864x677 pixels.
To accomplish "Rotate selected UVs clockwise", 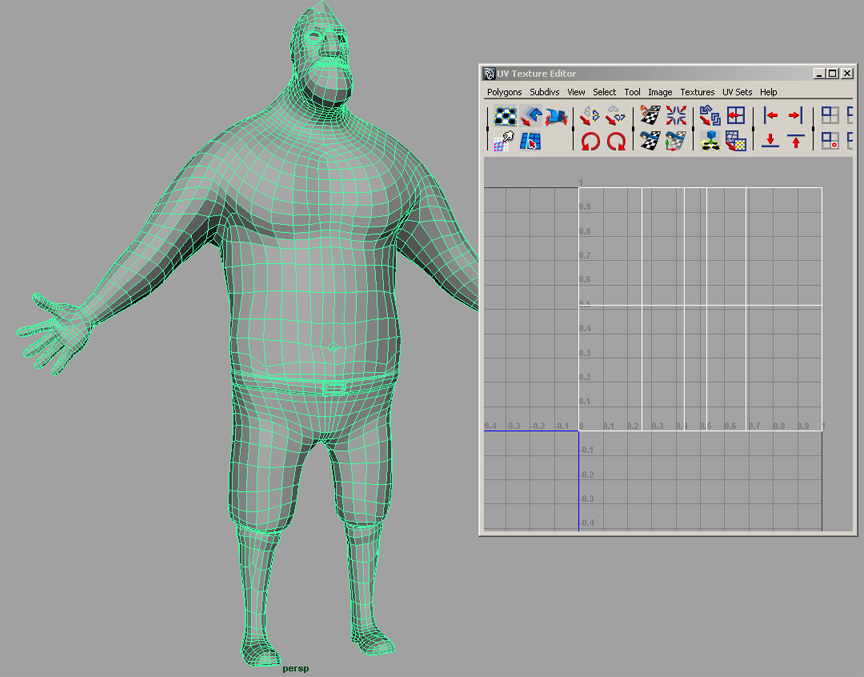I will point(615,141).
